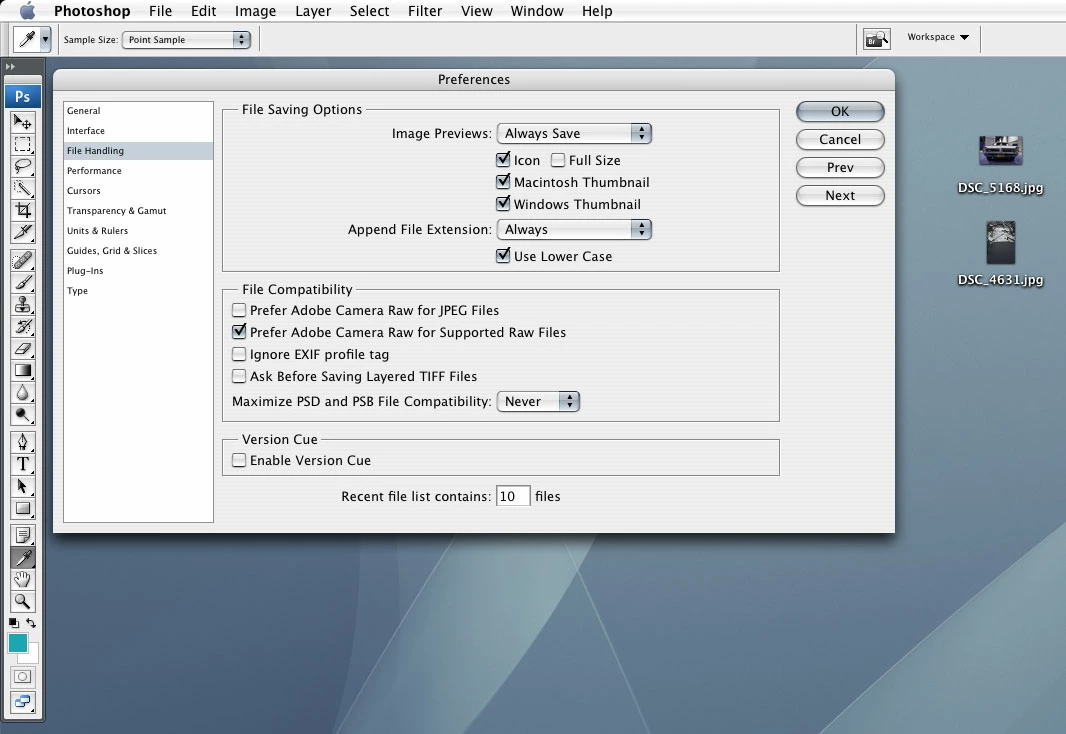The width and height of the screenshot is (1066, 734).
Task: Select the Brush tool
Action: tap(22, 282)
